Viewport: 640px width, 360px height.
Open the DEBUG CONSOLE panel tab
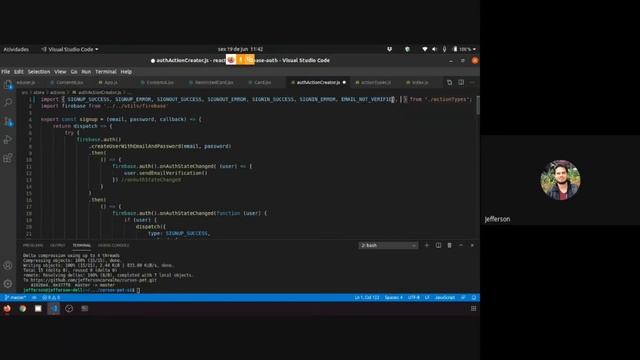tap(113, 245)
